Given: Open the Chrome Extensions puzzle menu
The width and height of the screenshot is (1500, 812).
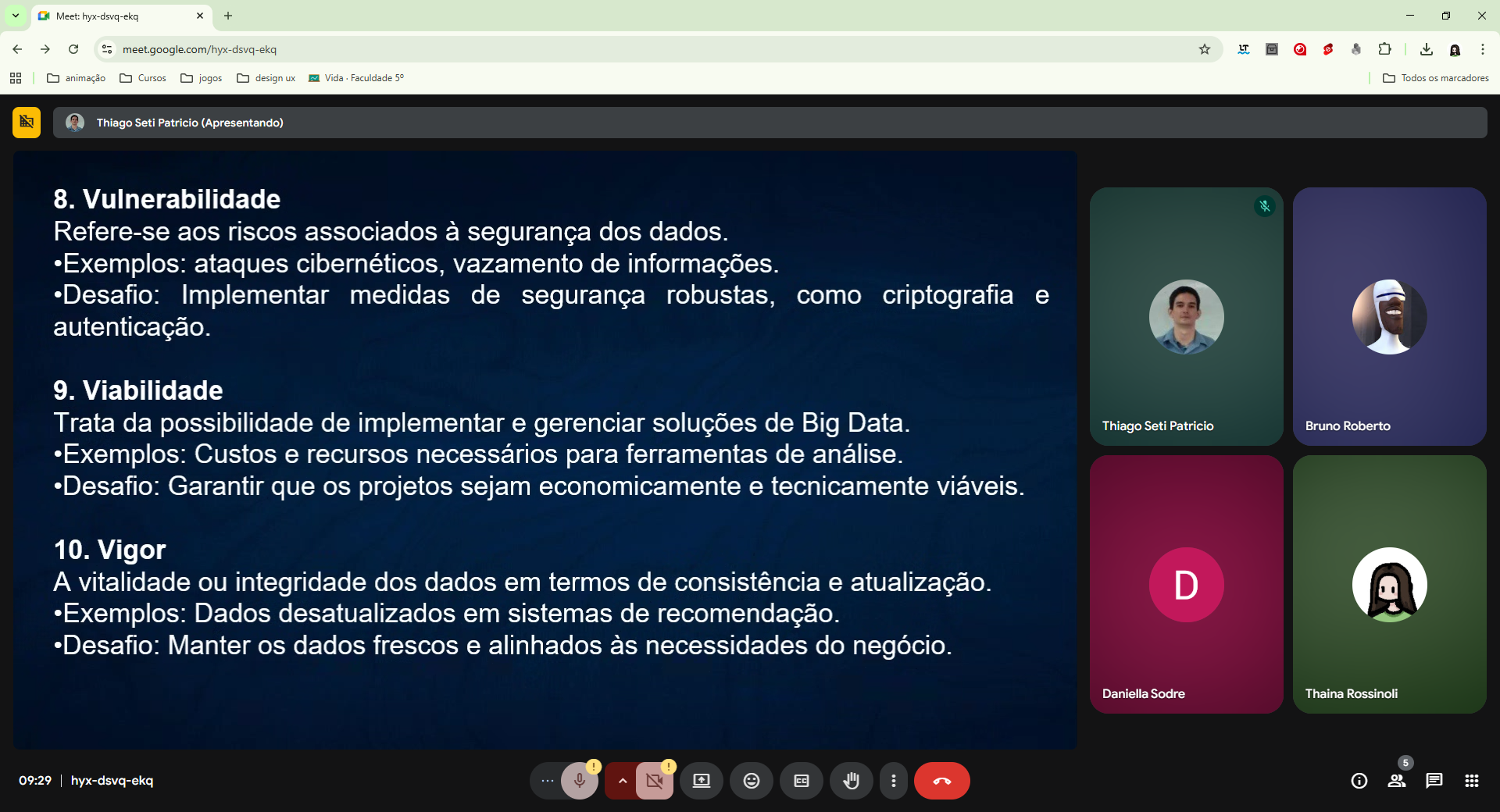Looking at the screenshot, I should pos(1384,49).
